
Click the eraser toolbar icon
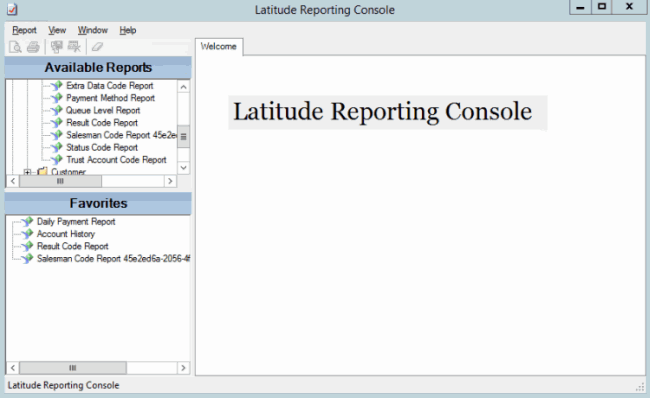coord(97,47)
